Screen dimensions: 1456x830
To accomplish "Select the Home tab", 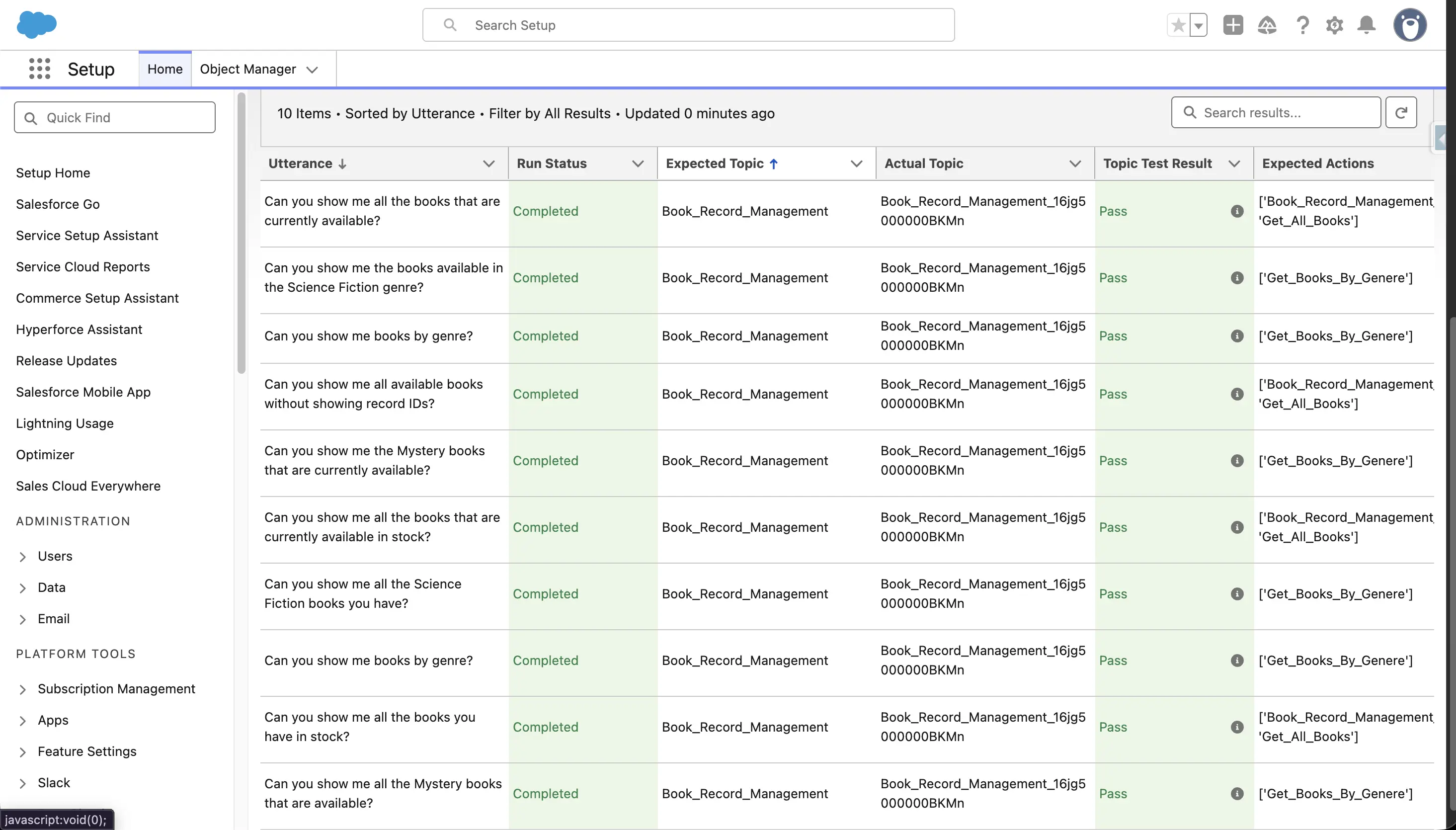I will tap(164, 69).
